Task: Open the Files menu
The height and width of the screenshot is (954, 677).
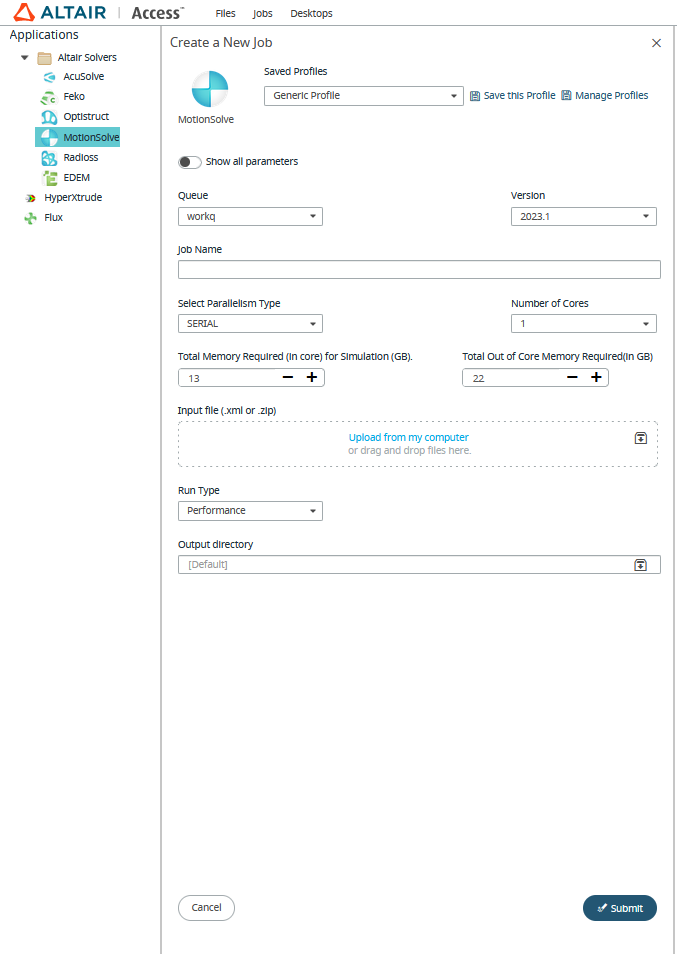Action: point(225,13)
